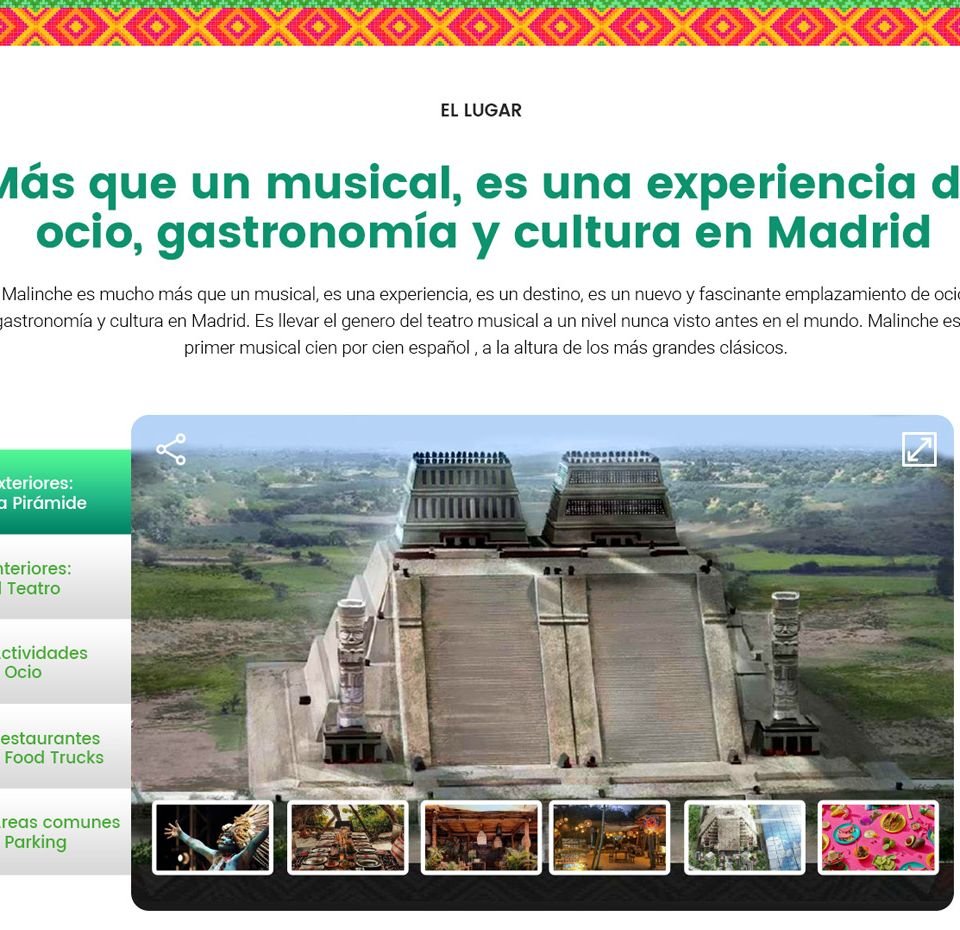
Task: Click the thumbnail of the costumed performer
Action: click(213, 838)
